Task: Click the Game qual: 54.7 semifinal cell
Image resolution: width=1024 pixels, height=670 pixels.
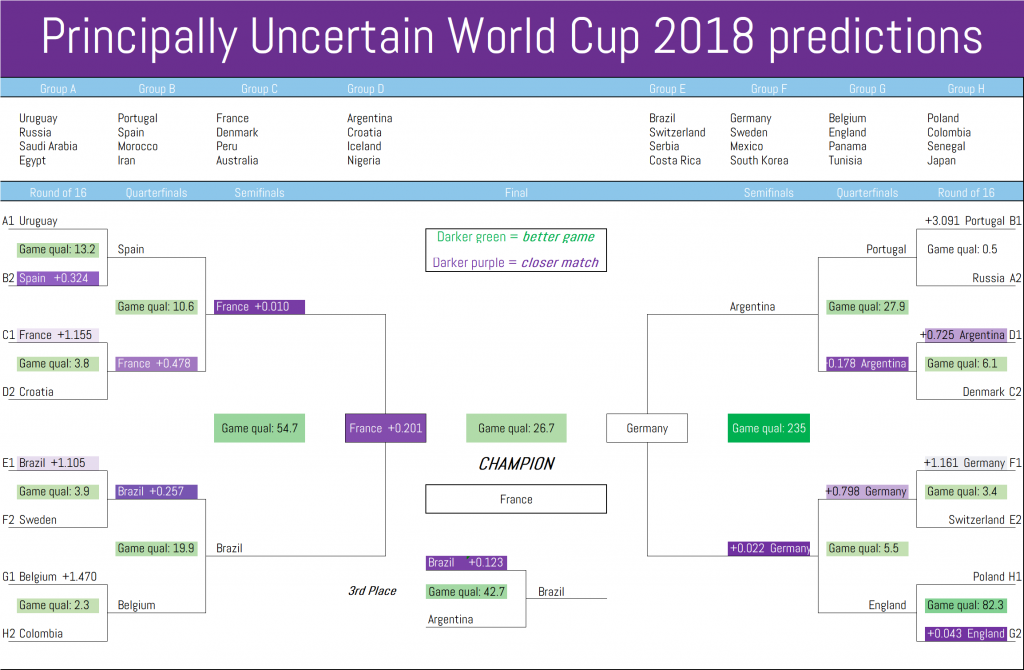Action: point(259,428)
